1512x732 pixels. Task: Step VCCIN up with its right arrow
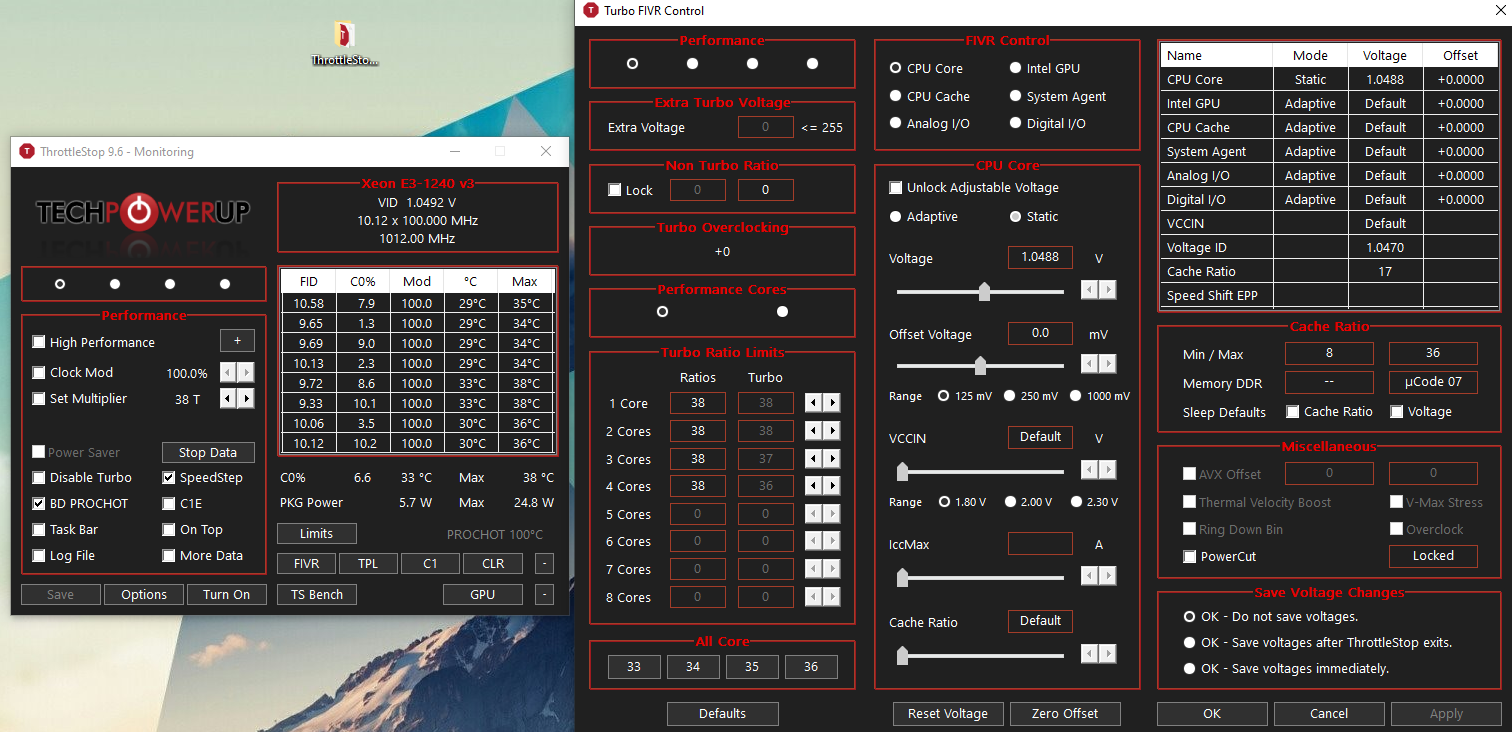click(1107, 469)
